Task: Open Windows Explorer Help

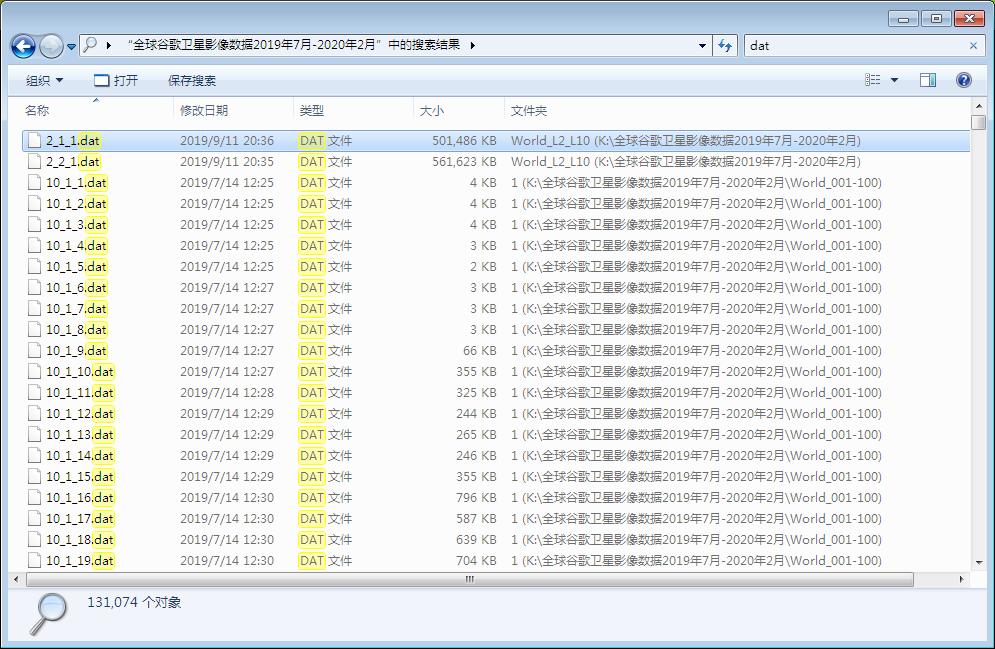Action: (961, 80)
